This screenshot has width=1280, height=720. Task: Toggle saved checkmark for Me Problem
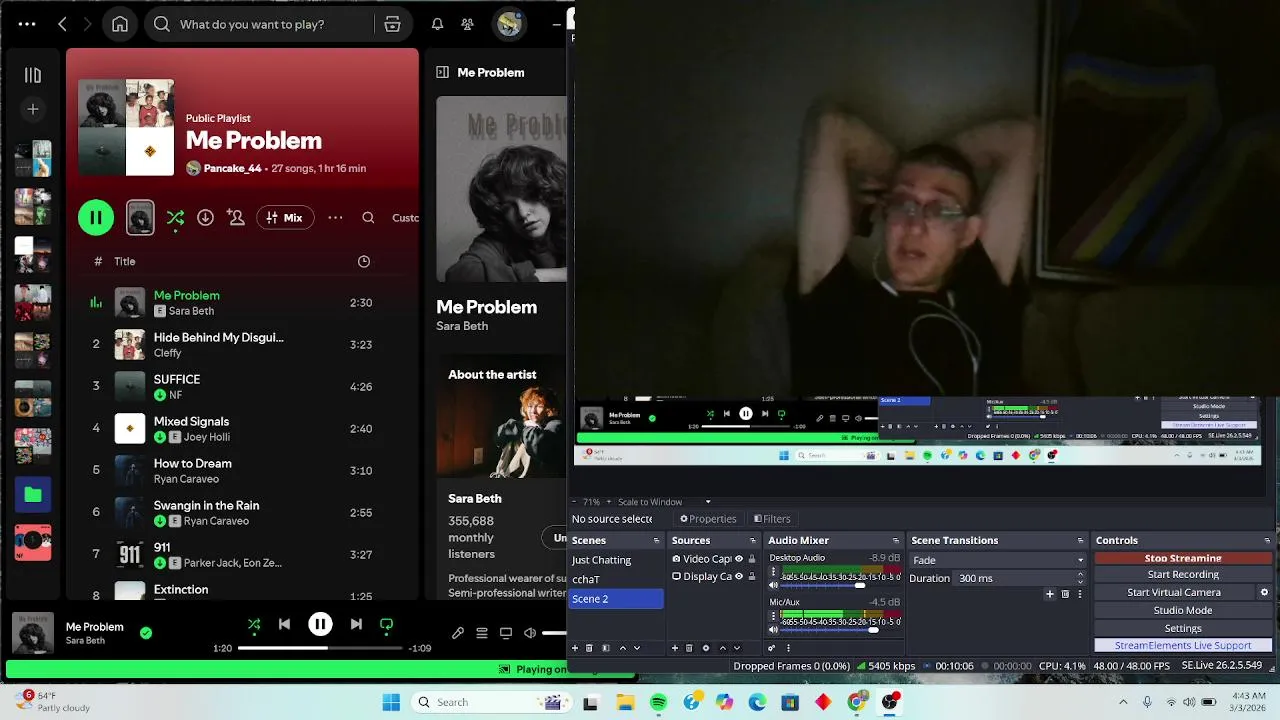tap(146, 633)
